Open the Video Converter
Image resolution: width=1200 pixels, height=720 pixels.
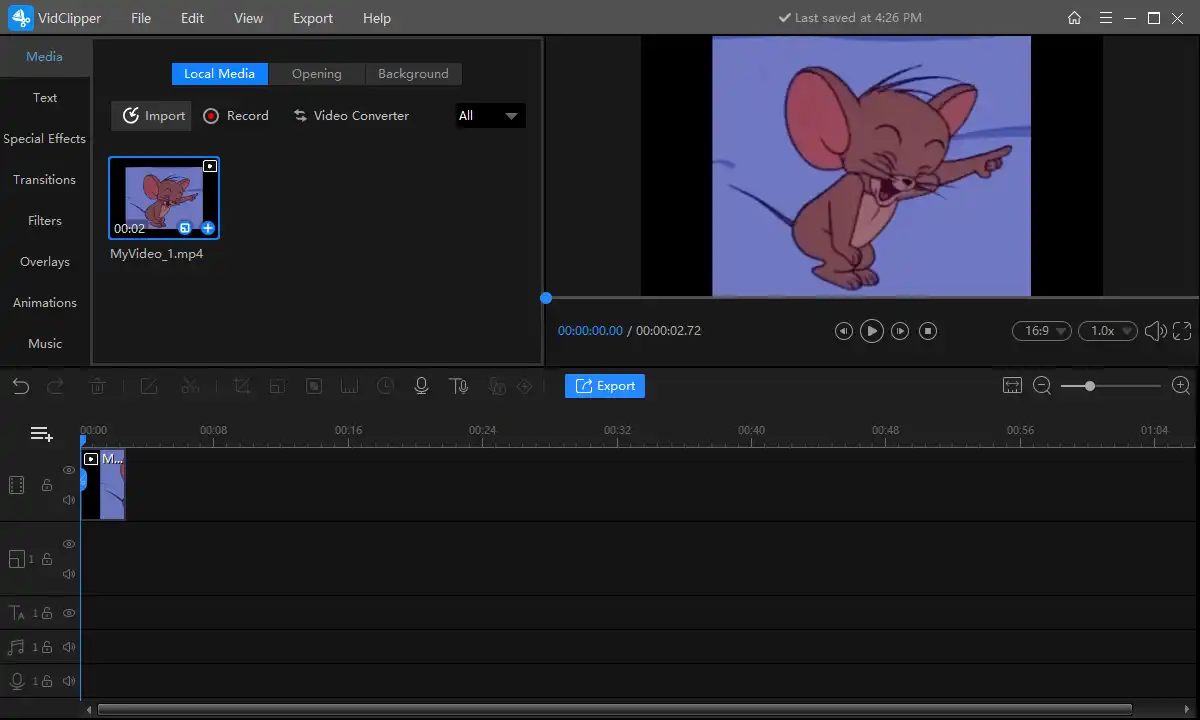tap(351, 116)
